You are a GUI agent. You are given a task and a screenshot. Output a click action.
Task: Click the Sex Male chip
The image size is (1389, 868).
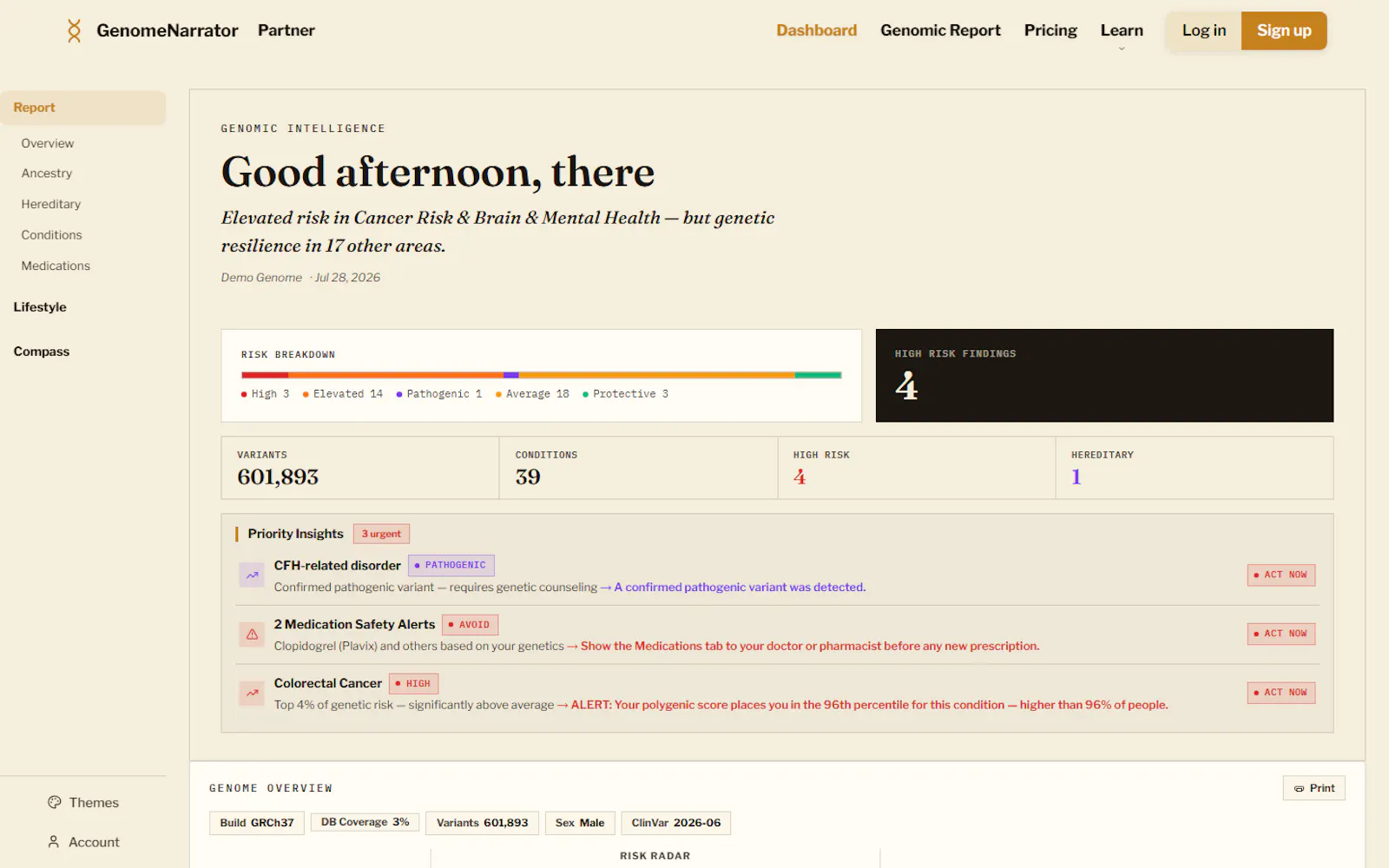click(x=580, y=823)
